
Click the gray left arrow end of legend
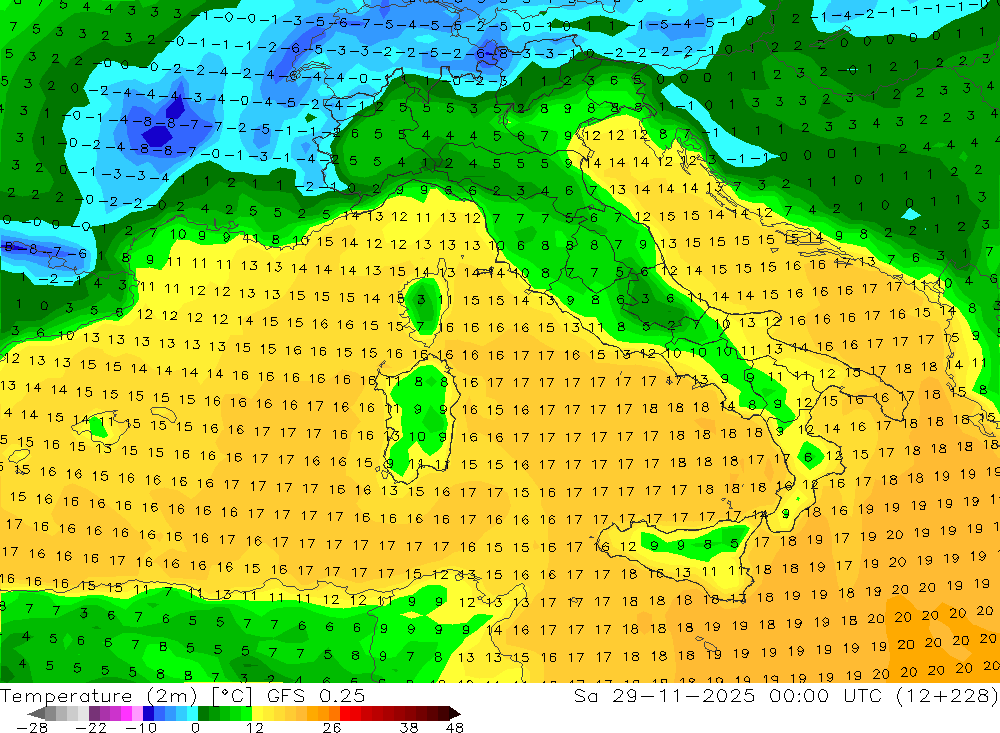pos(36,714)
